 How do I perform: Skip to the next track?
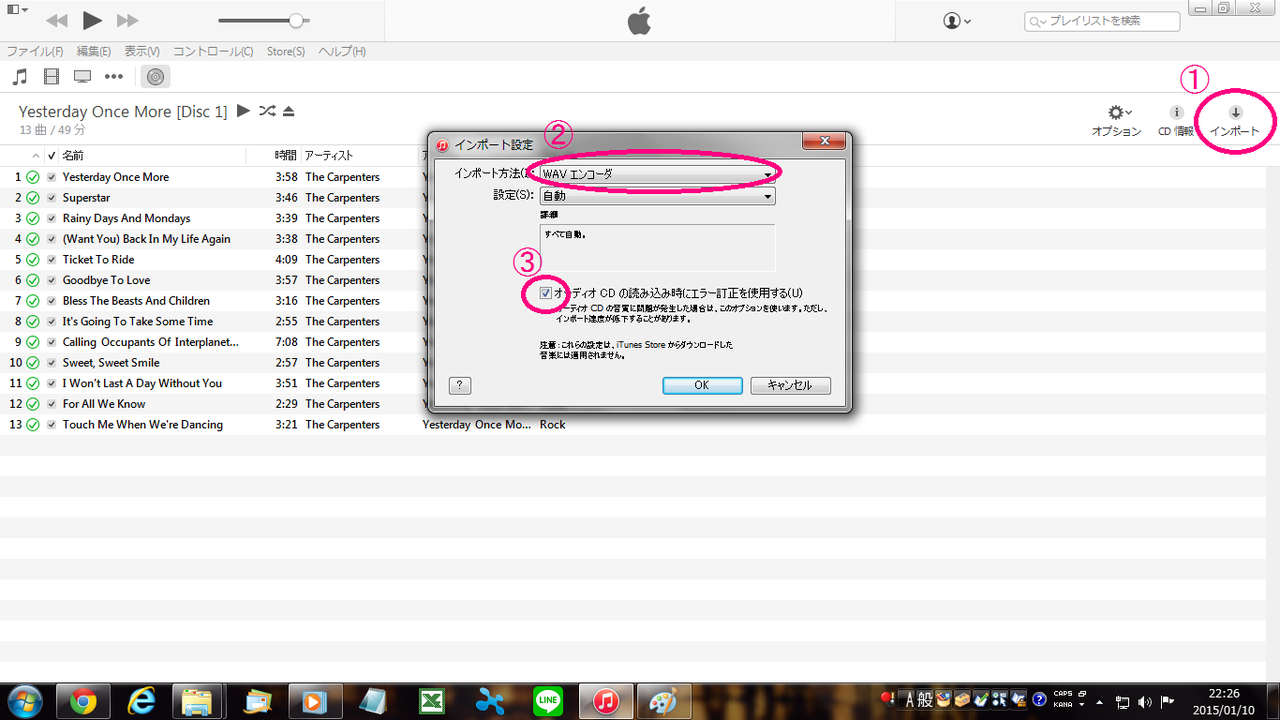127,21
